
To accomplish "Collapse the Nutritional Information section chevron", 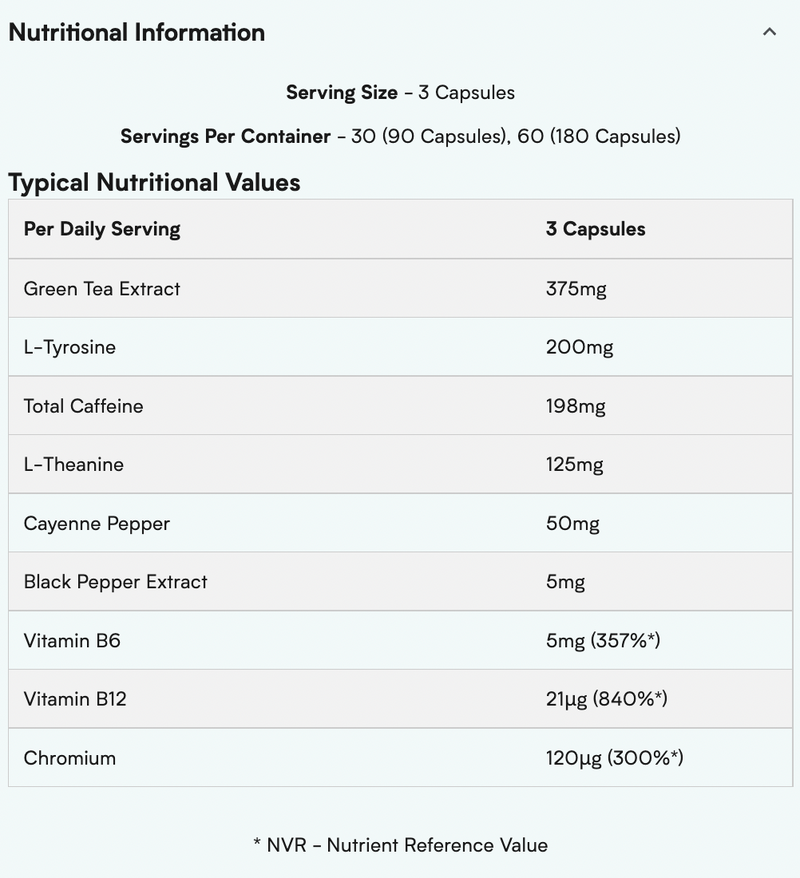I will (769, 32).
